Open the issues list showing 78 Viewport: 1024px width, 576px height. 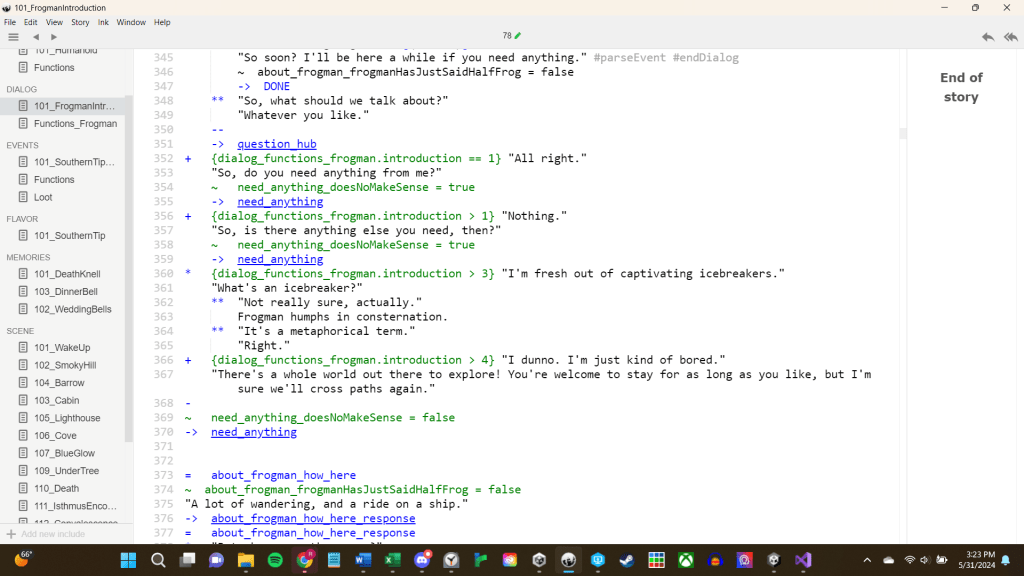coord(511,36)
